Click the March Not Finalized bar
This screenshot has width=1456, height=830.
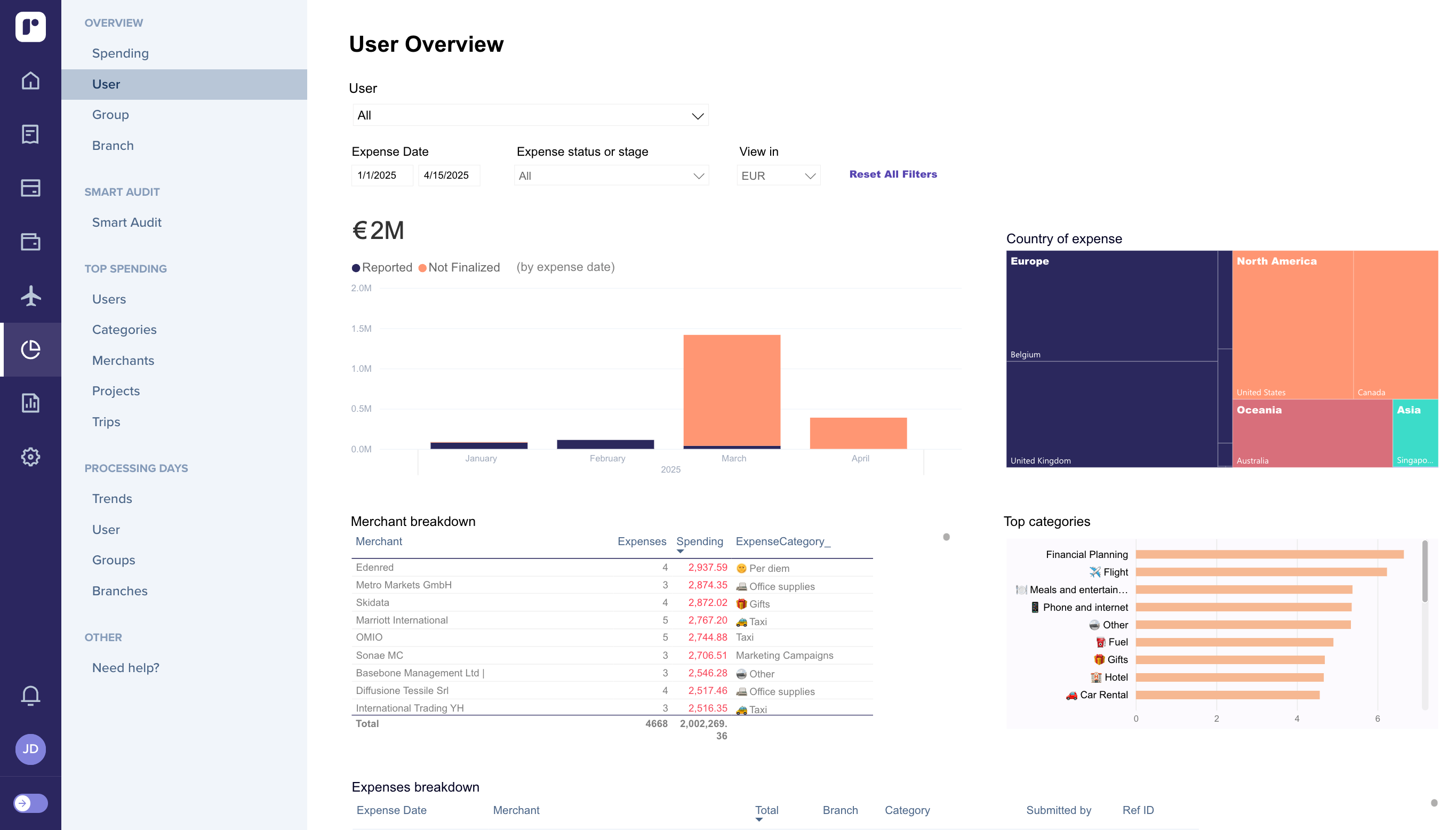[732, 390]
